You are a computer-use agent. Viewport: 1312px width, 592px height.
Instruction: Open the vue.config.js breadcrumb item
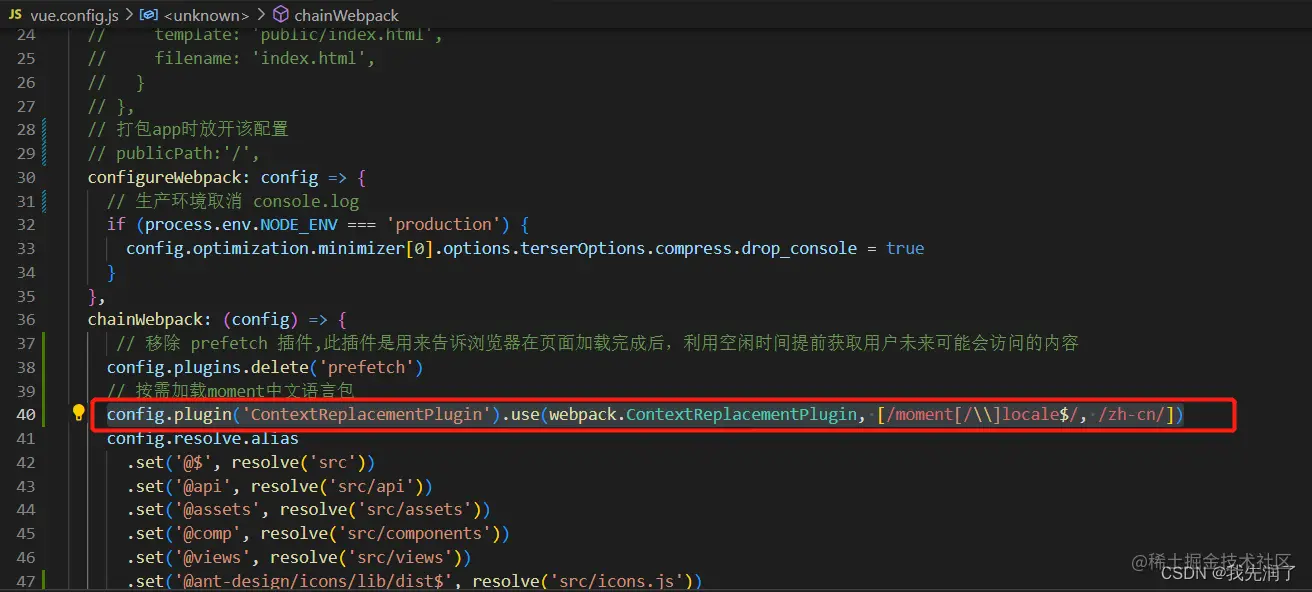[75, 15]
